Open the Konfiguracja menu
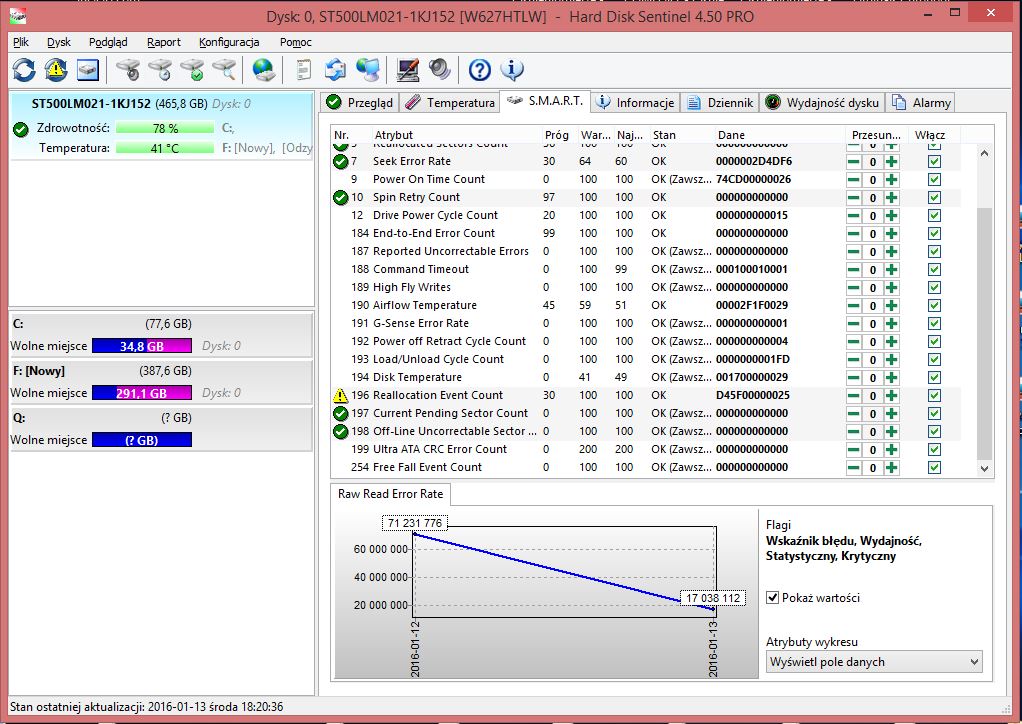 [229, 42]
